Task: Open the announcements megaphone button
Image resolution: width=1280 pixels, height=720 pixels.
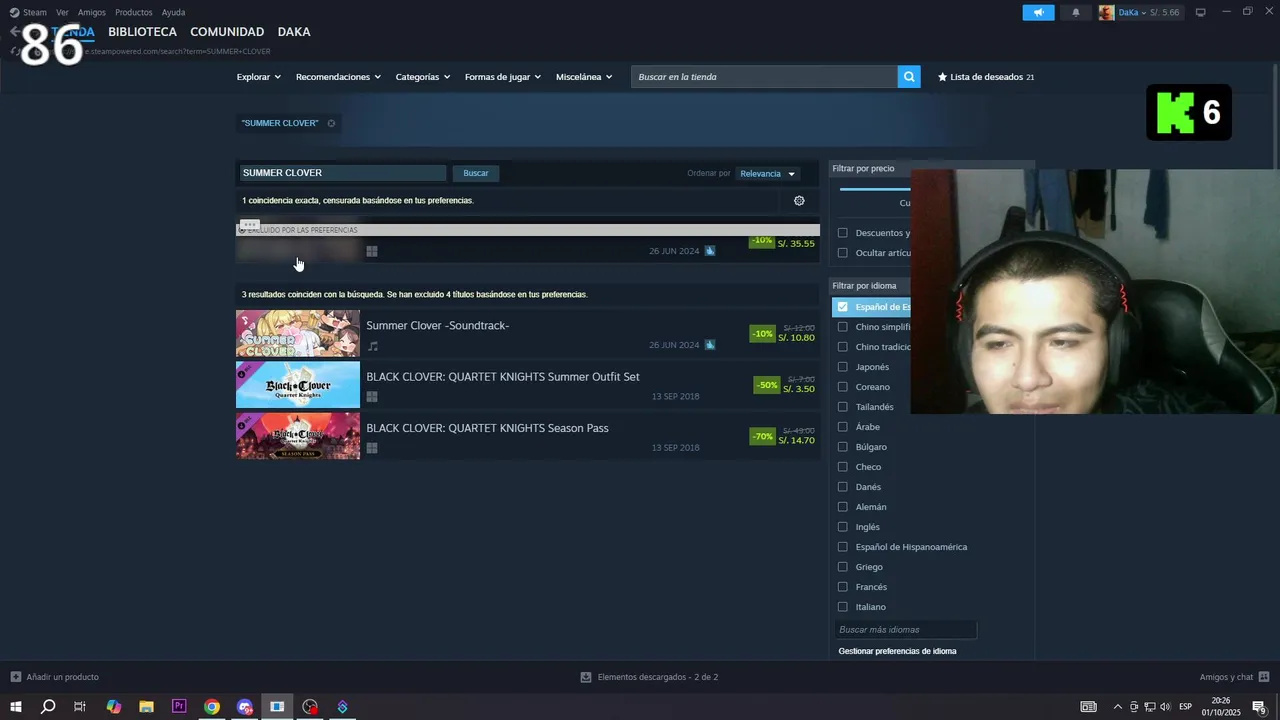Action: pyautogui.click(x=1038, y=12)
